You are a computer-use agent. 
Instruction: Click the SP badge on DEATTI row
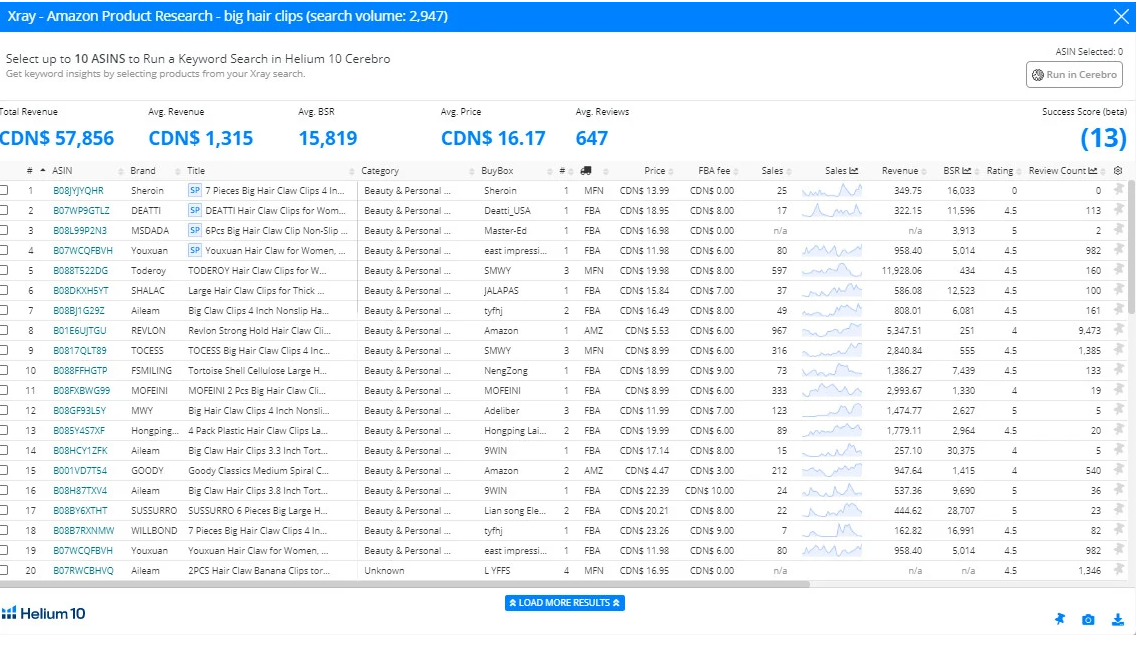[195, 211]
